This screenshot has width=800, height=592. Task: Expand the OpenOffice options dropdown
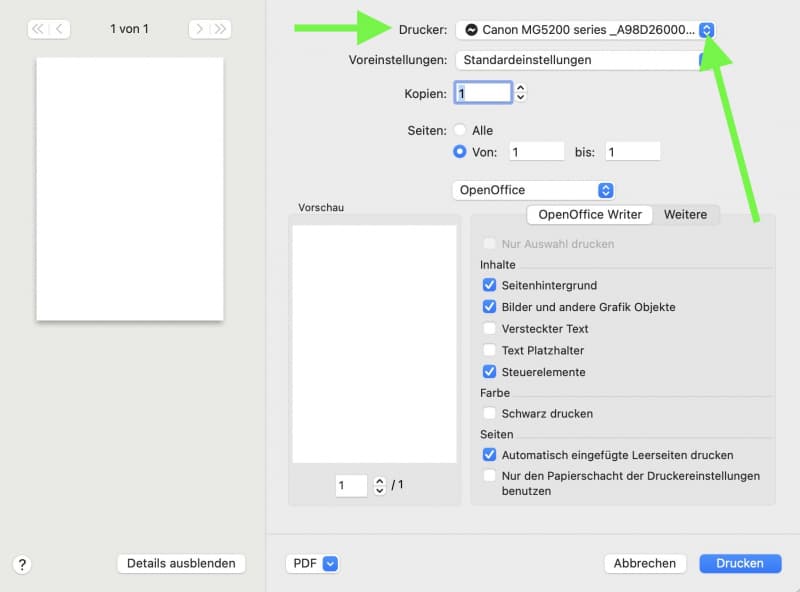[x=533, y=190]
